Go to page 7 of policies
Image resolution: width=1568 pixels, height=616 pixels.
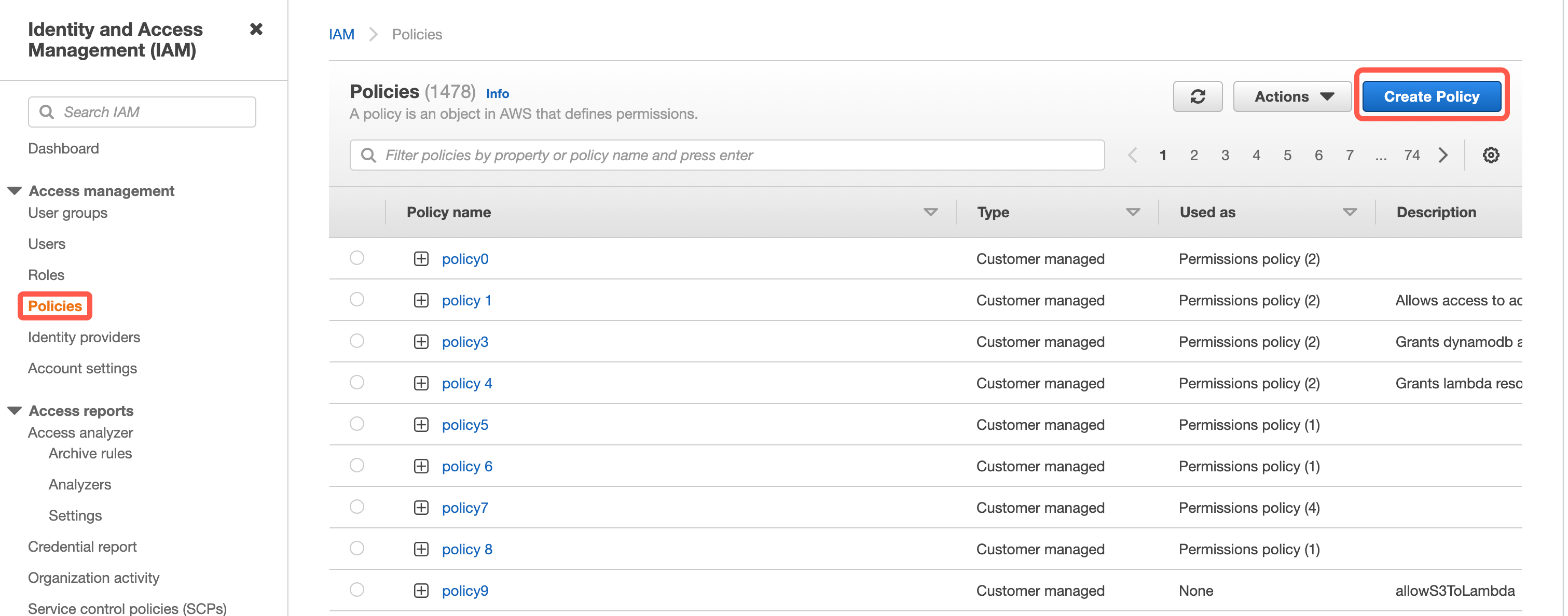1349,155
